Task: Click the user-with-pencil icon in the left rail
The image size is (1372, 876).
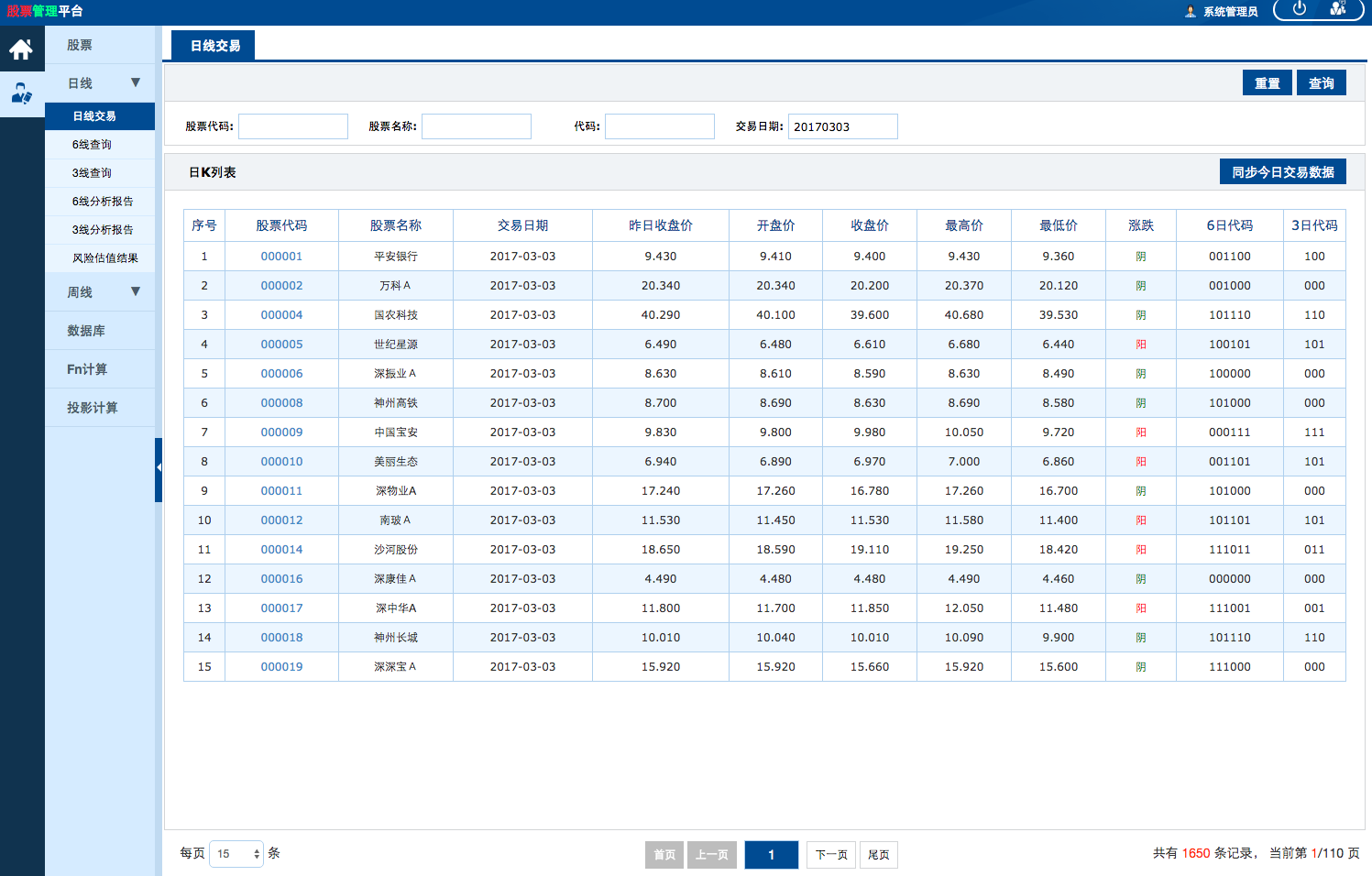Action: pyautogui.click(x=21, y=93)
